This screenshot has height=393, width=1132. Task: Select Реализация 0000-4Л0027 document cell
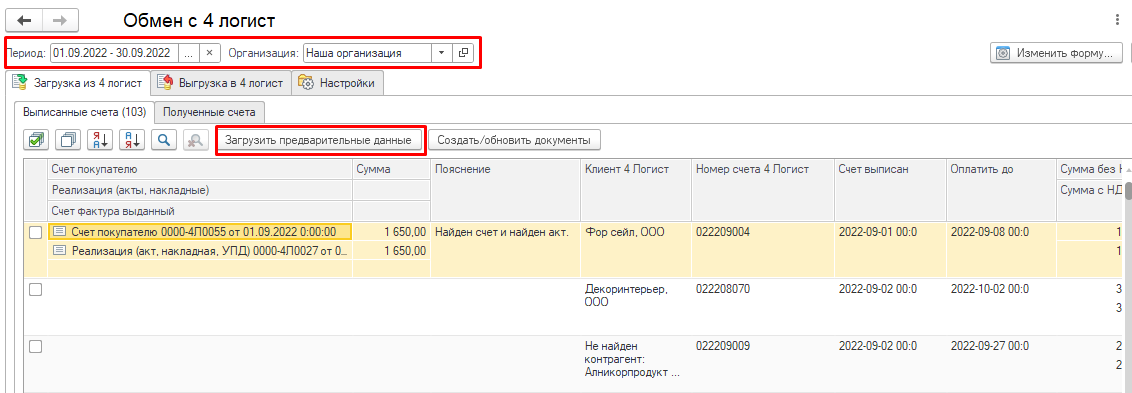coord(200,251)
